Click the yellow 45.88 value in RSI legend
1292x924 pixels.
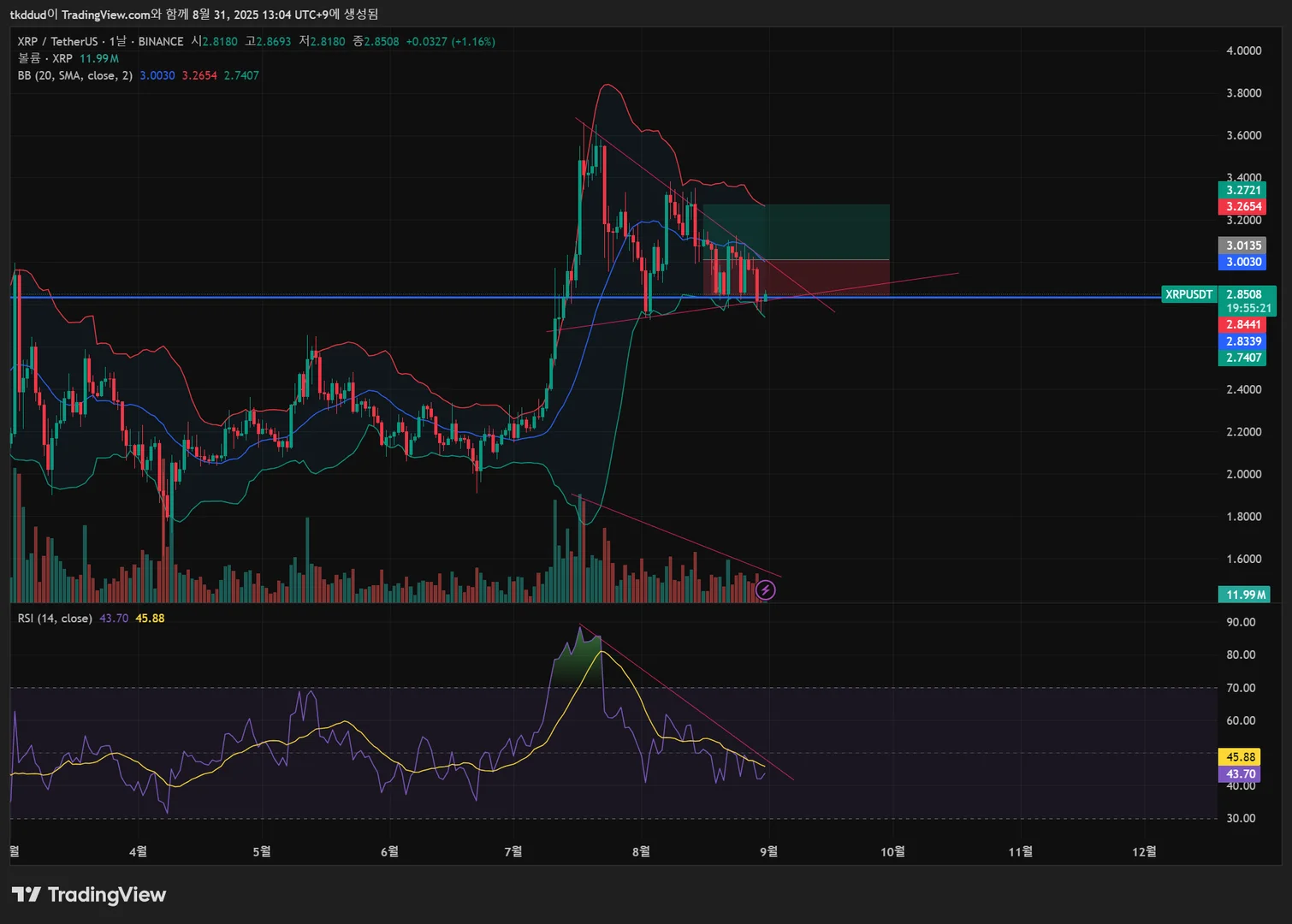coord(150,618)
